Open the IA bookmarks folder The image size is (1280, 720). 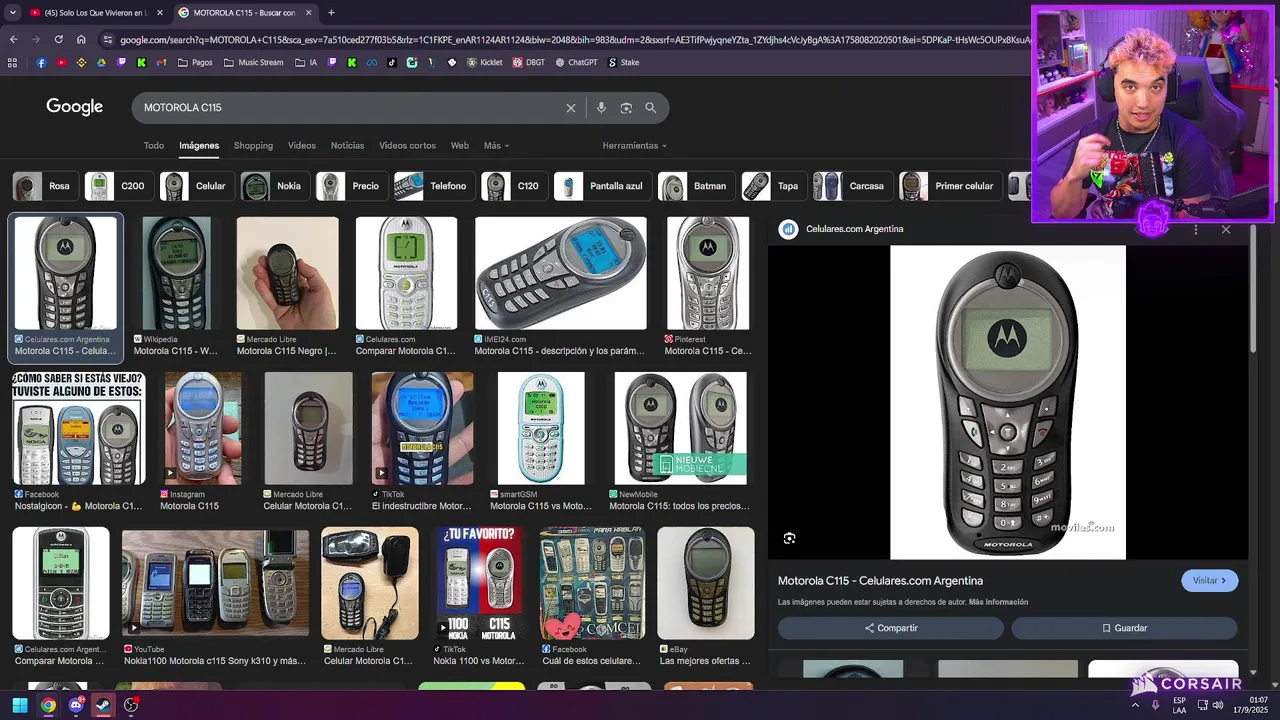click(306, 62)
